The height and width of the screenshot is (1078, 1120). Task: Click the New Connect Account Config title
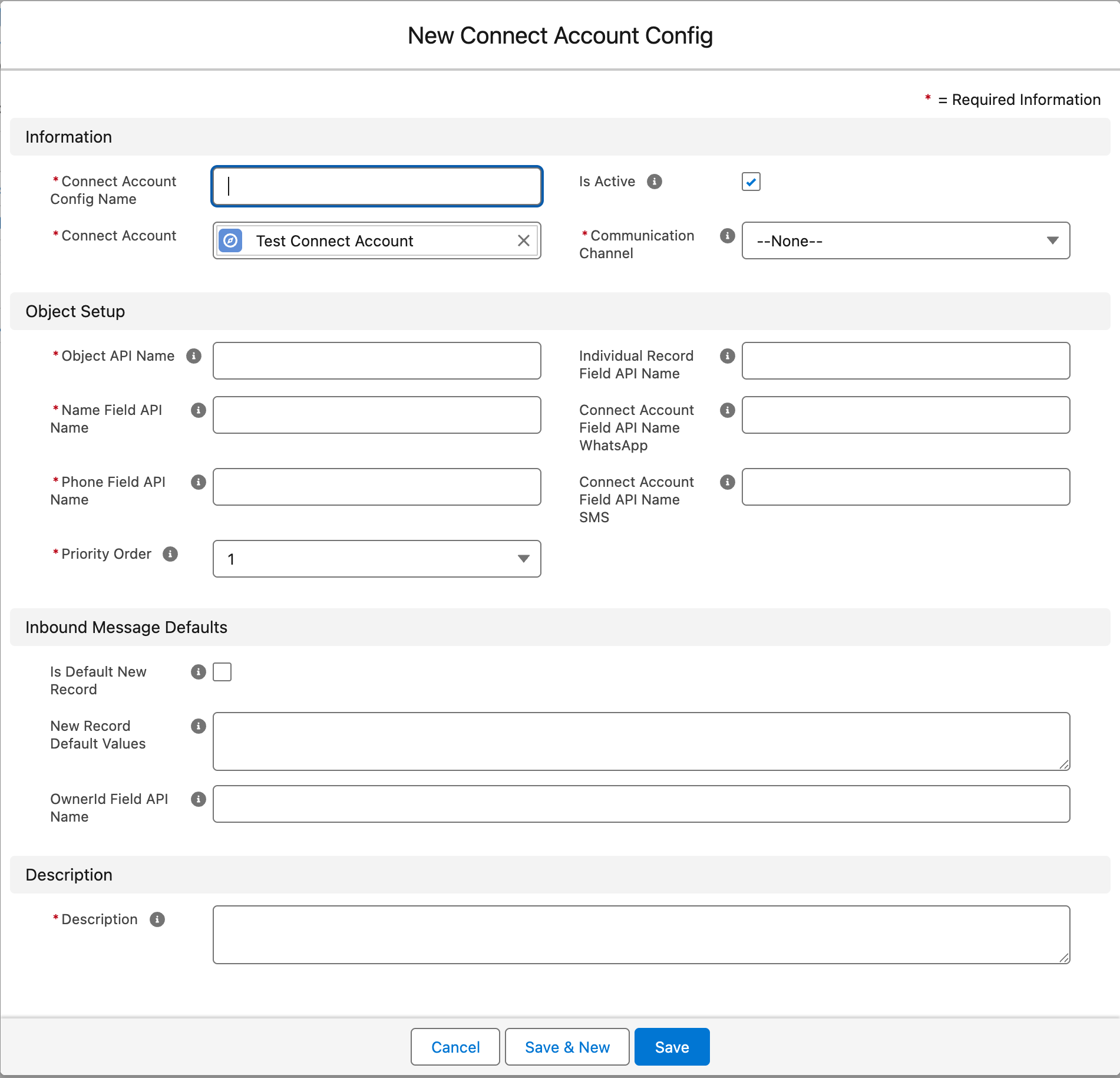coord(560,35)
